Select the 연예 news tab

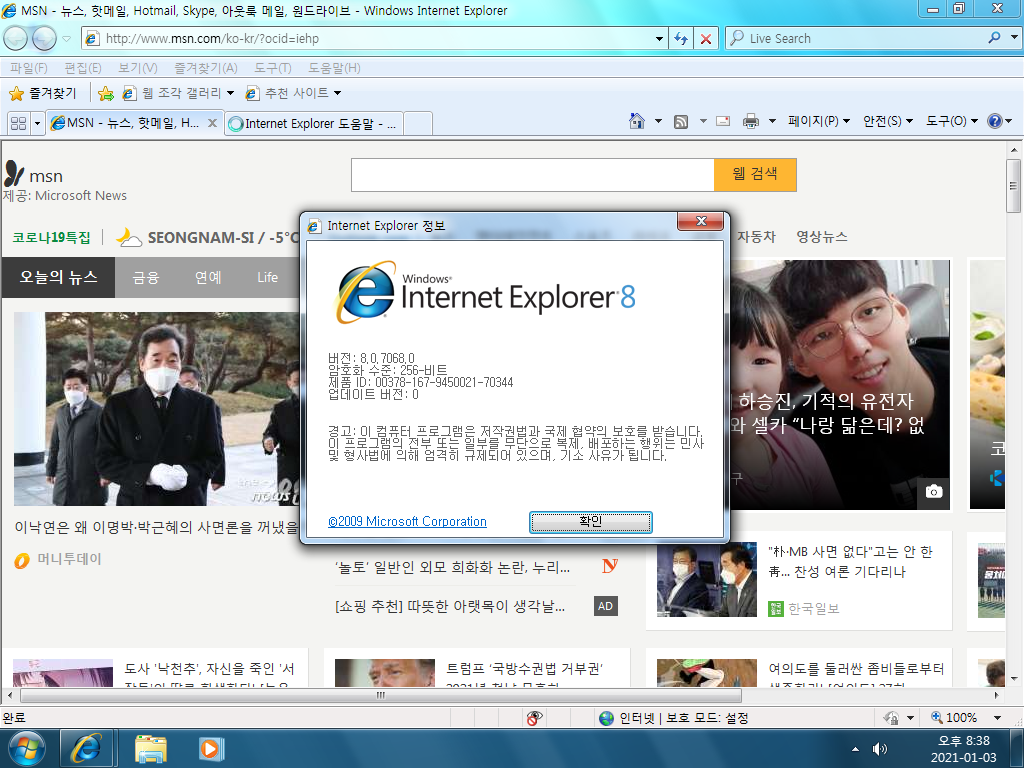coord(208,278)
